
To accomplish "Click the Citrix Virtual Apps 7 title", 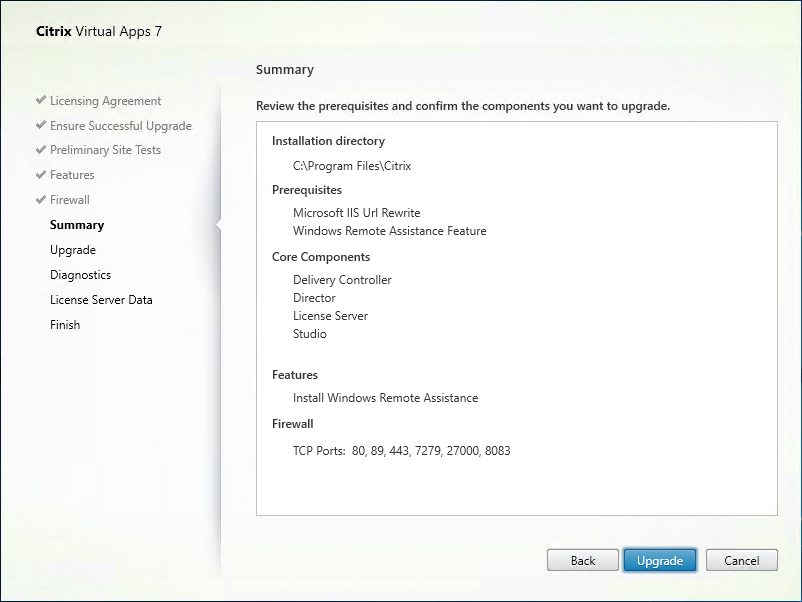I will tap(99, 31).
